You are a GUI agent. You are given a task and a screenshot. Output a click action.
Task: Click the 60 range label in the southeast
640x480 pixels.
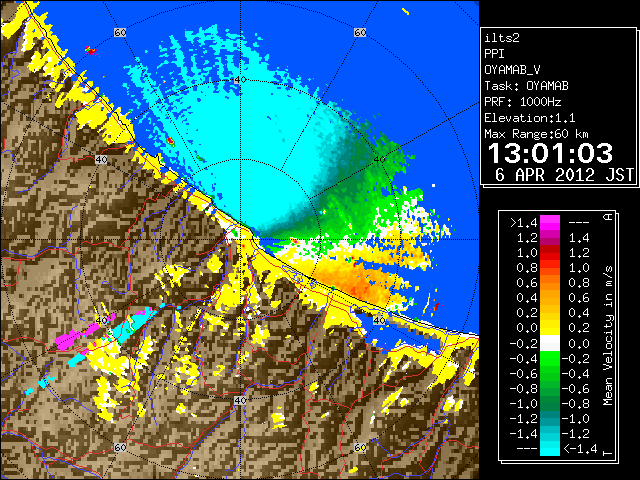[x=360, y=447]
